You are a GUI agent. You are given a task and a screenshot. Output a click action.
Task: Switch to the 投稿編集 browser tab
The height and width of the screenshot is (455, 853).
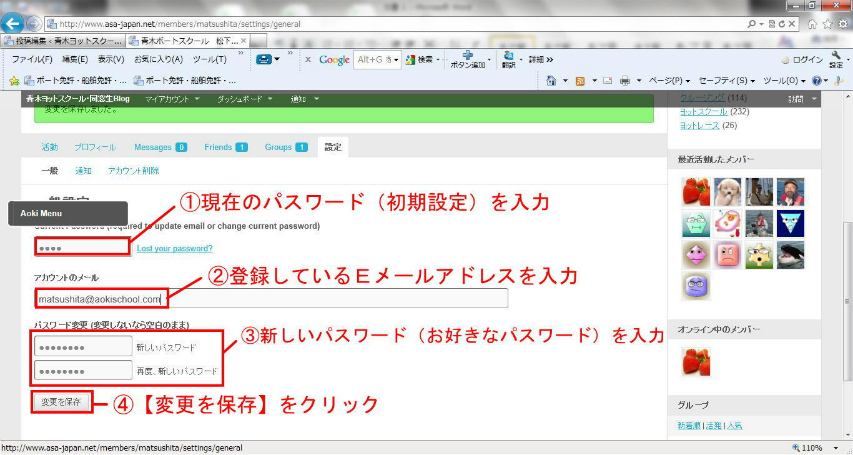[63, 41]
